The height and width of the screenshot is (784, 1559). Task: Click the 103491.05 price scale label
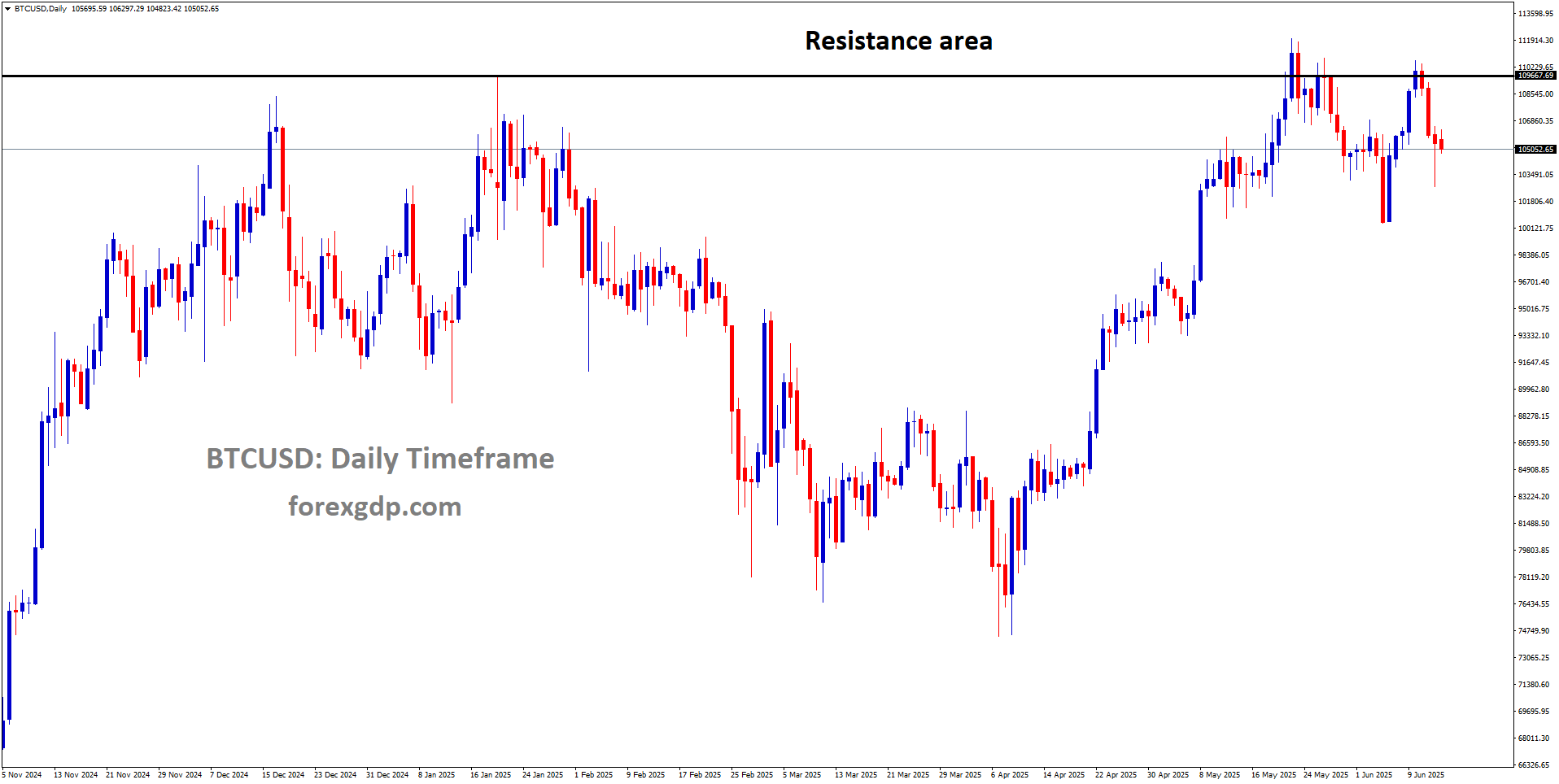click(x=1535, y=175)
